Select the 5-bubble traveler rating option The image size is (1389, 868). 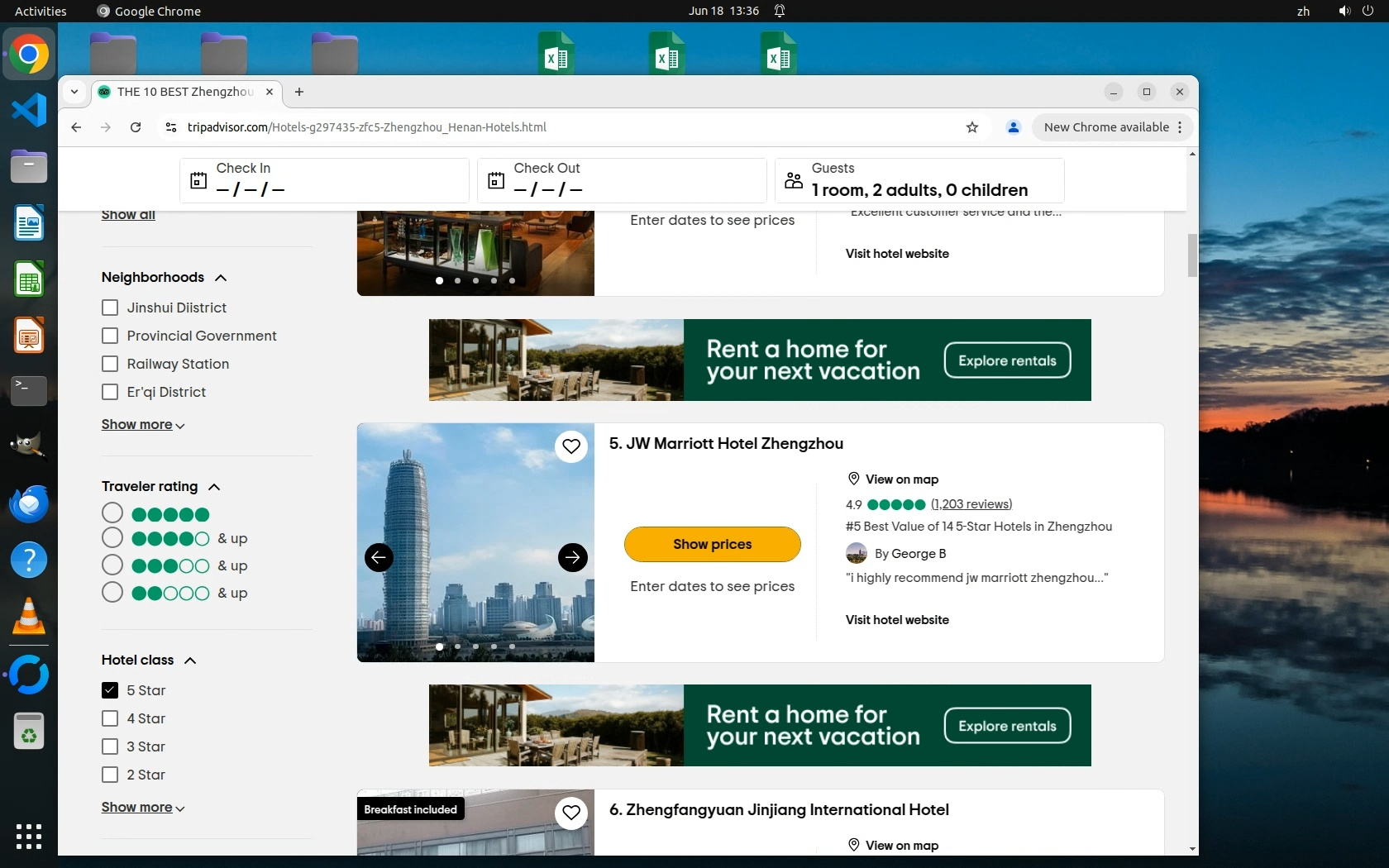(x=112, y=513)
